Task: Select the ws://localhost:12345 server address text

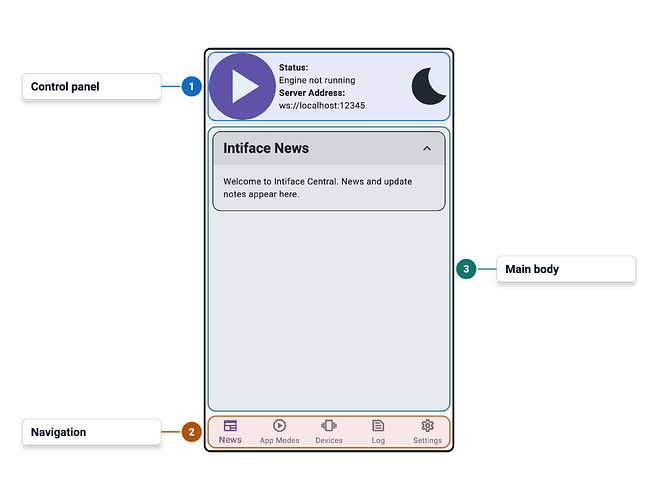Action: point(322,105)
